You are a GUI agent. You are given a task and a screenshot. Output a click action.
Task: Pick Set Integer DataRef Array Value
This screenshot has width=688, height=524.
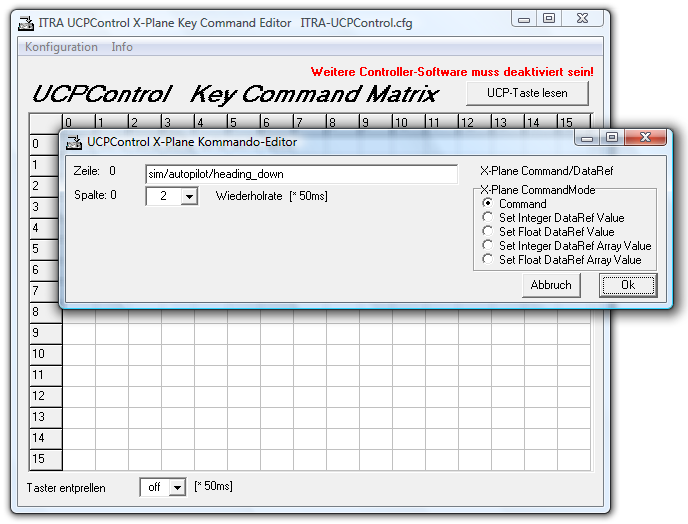point(487,246)
